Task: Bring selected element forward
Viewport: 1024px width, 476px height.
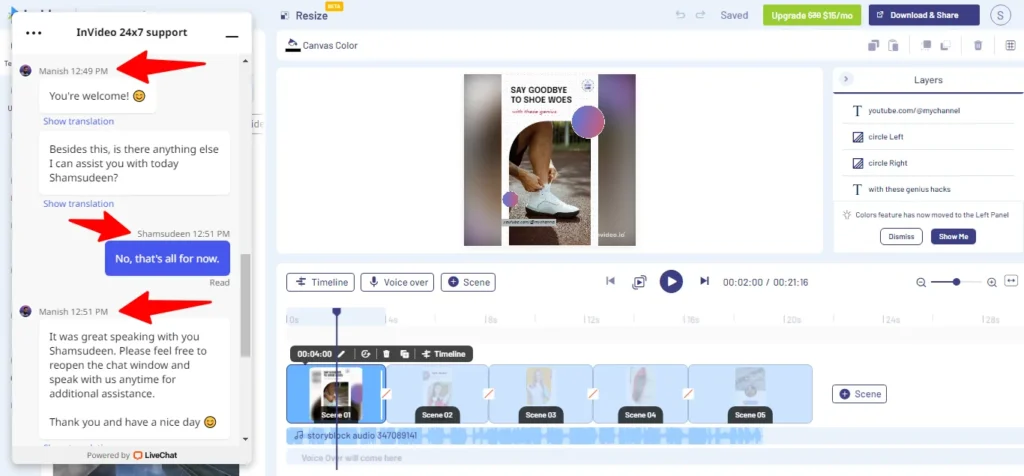Action: pyautogui.click(x=926, y=46)
